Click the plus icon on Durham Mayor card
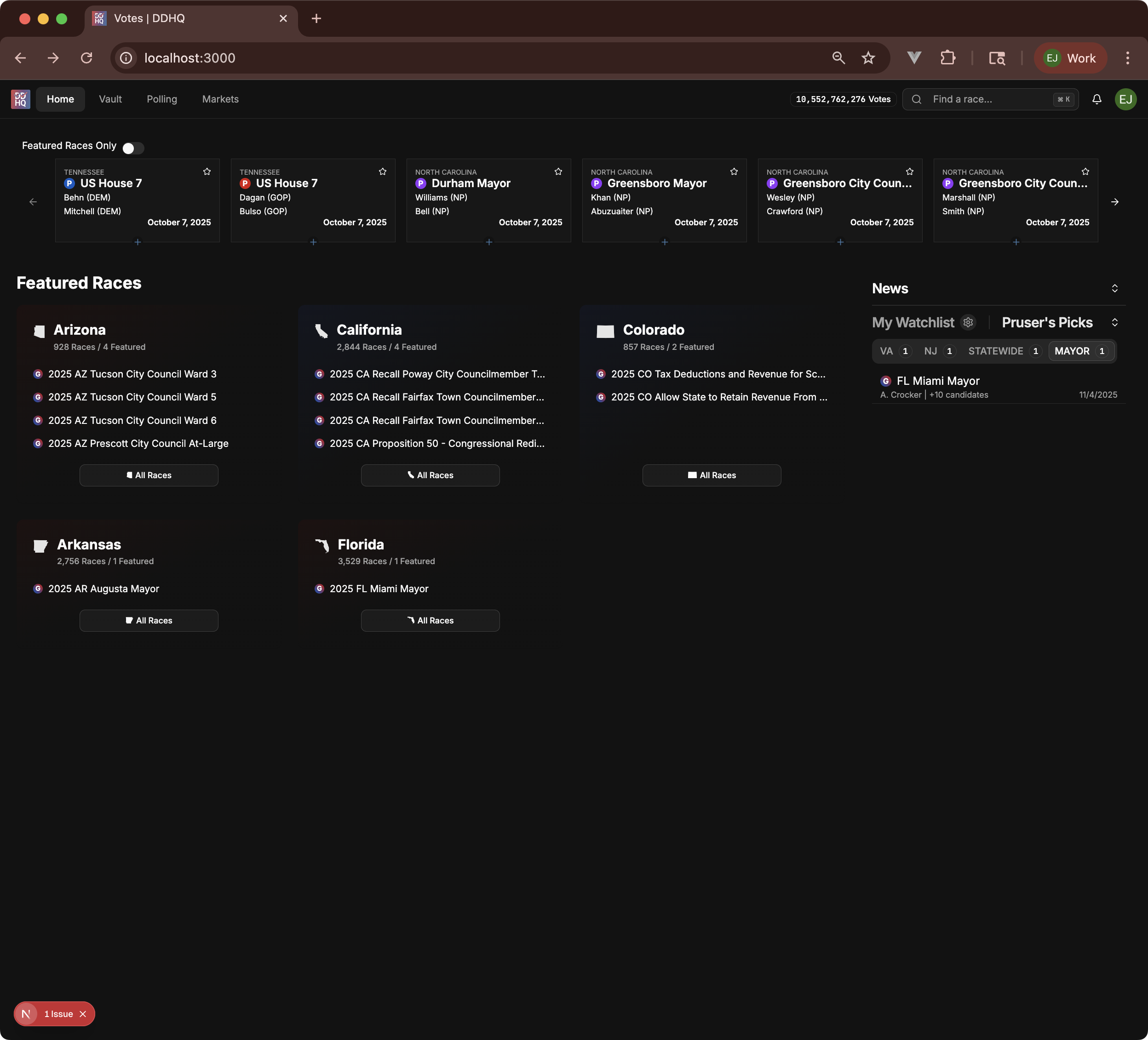The image size is (1148, 1040). tap(488, 242)
